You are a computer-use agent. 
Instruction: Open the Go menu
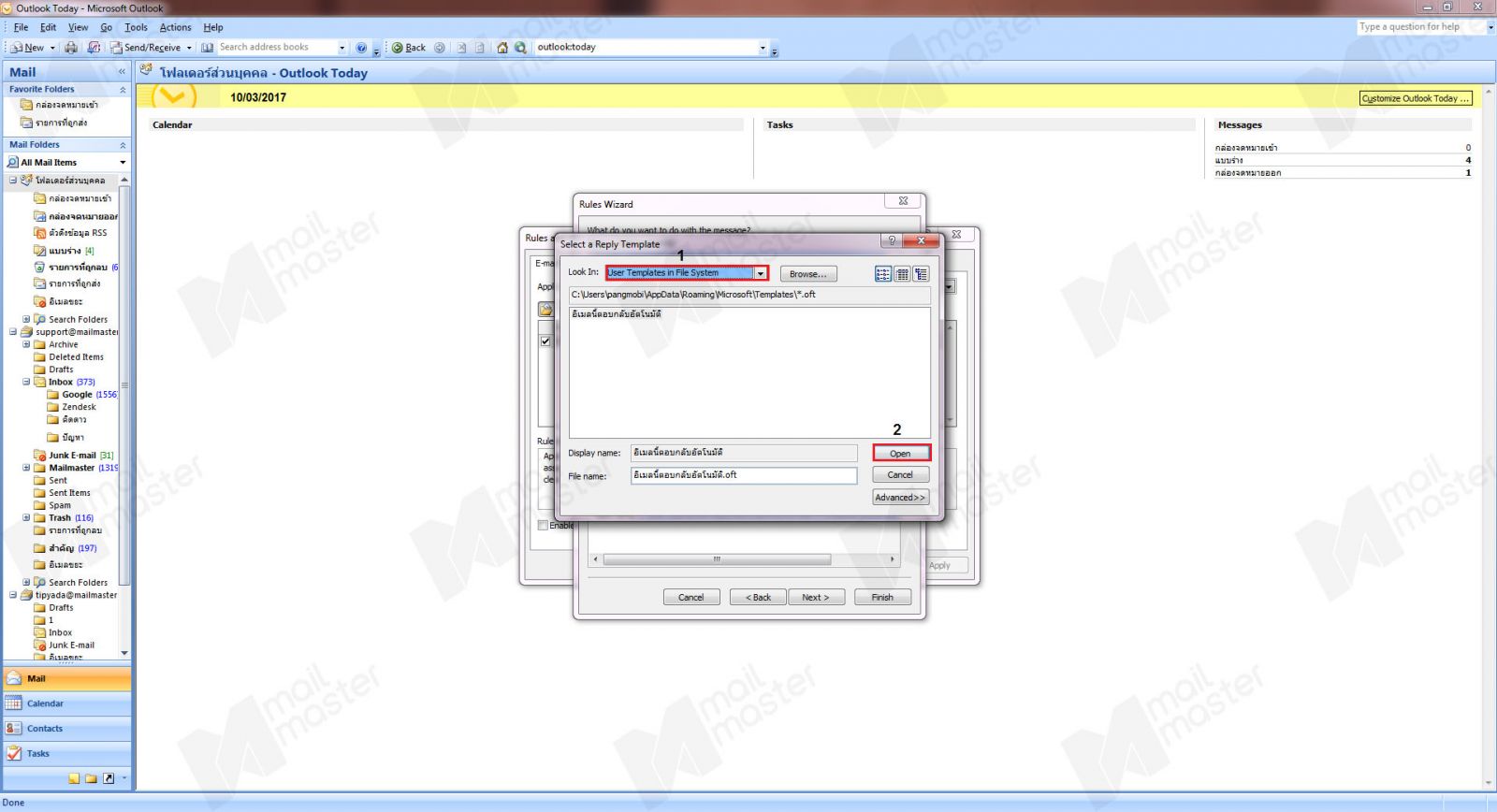point(106,27)
